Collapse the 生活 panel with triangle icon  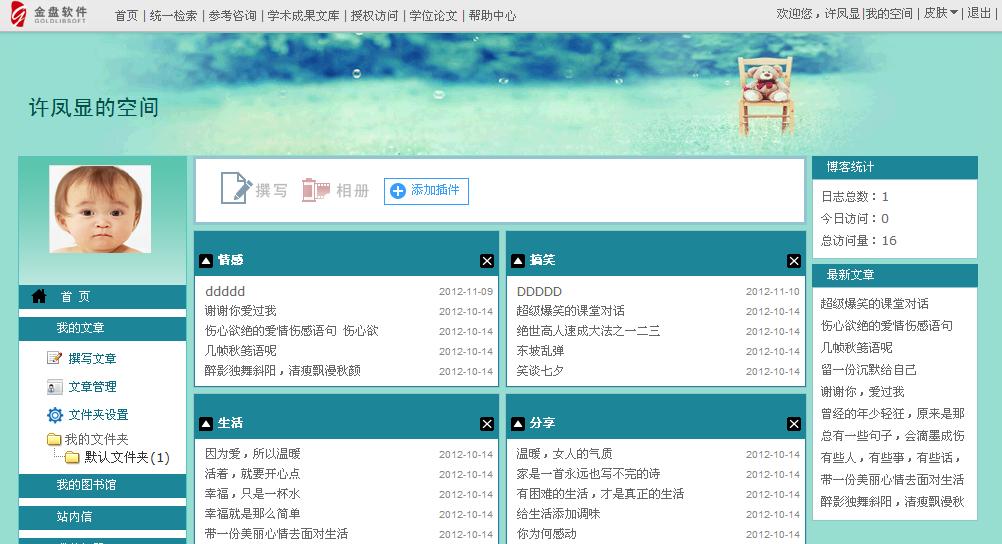[x=206, y=424]
